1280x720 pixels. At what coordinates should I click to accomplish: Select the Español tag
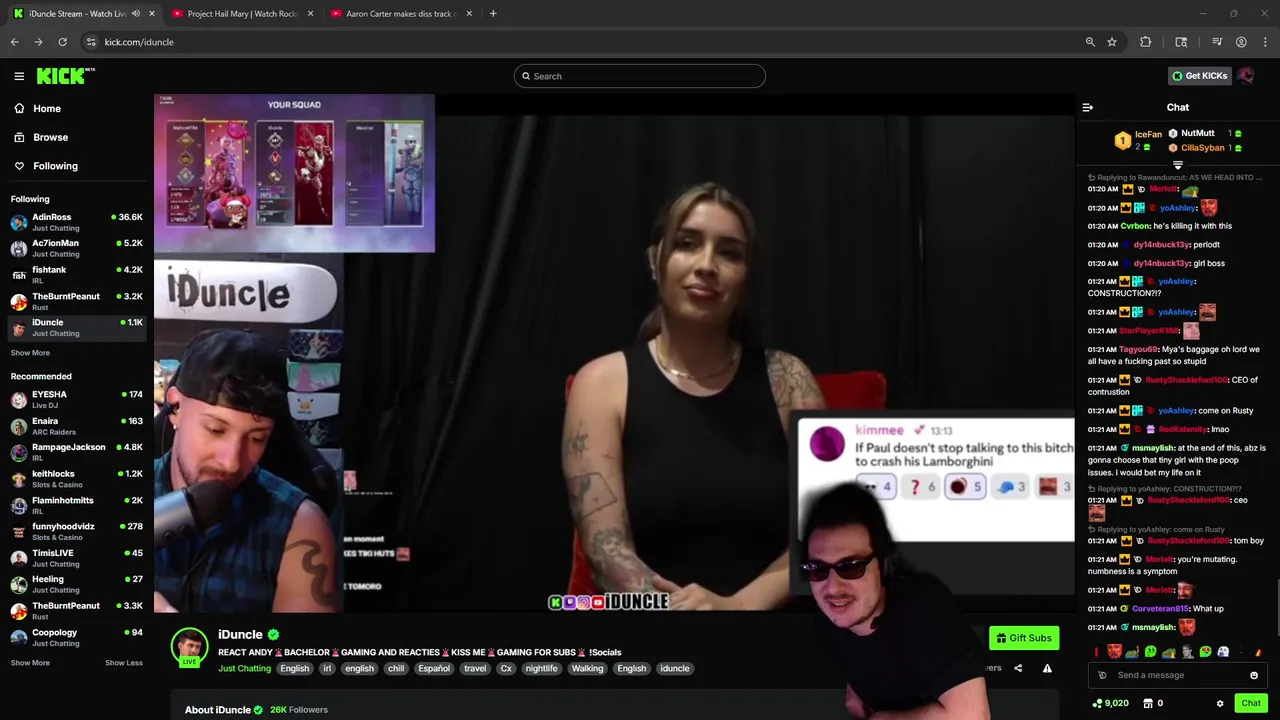pyautogui.click(x=434, y=668)
